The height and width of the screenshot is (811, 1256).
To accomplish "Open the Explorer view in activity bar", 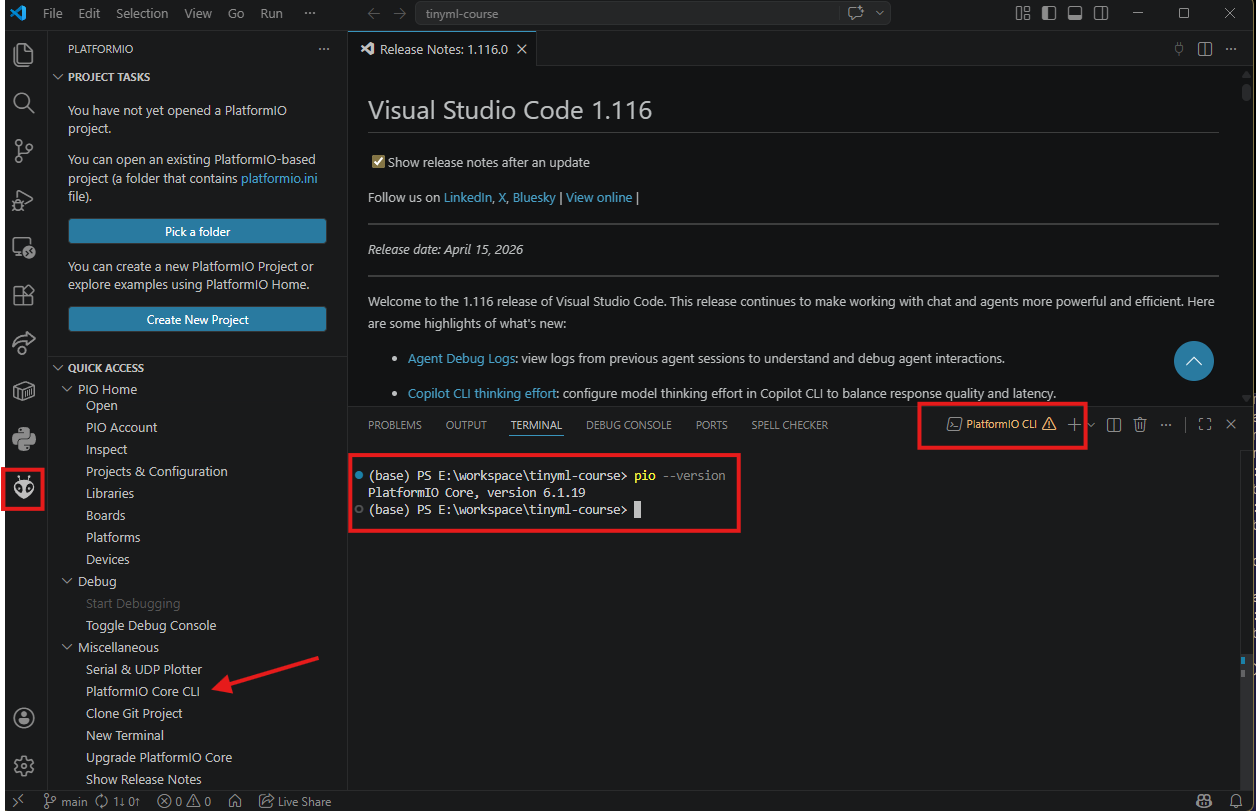I will (24, 54).
